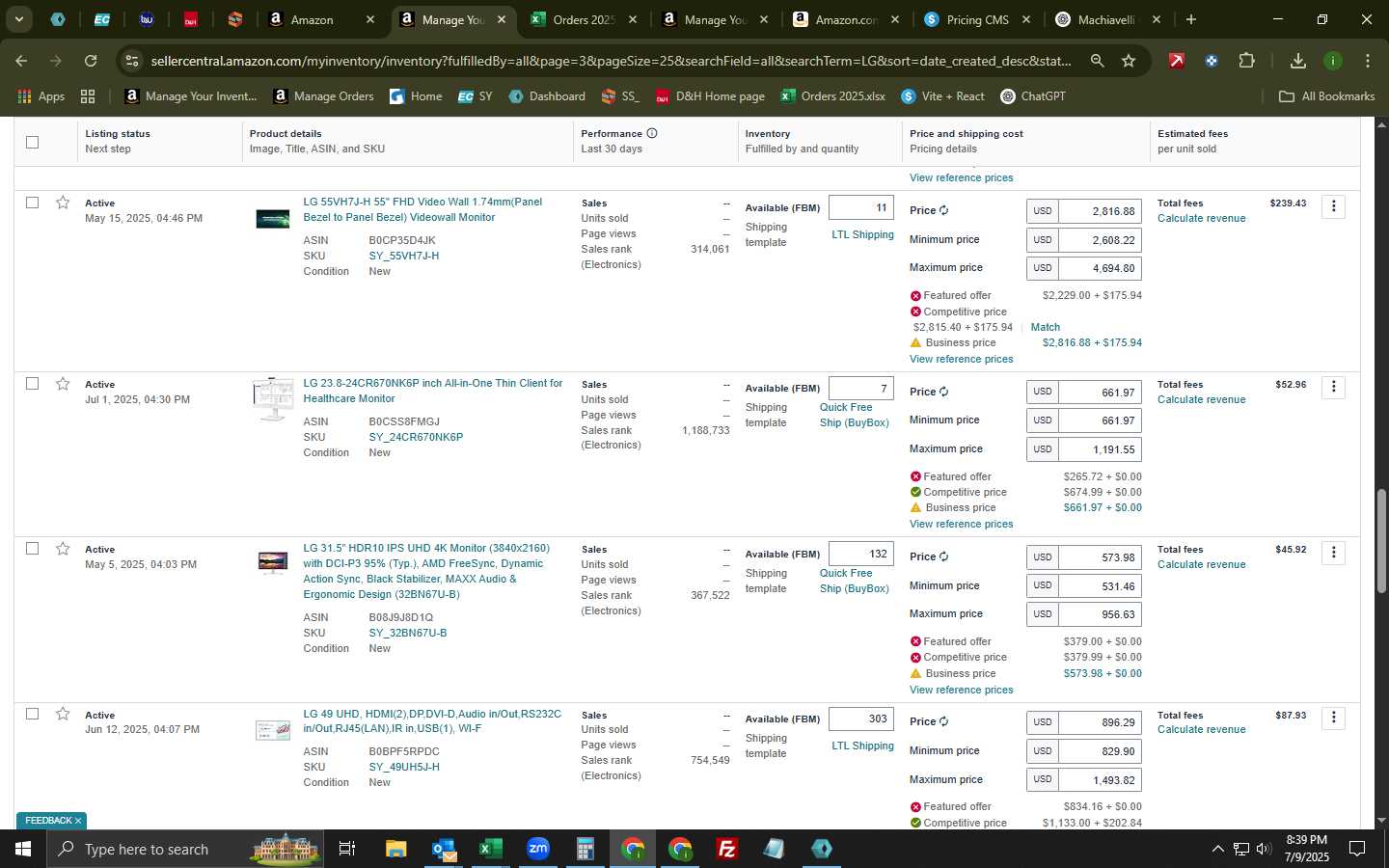Open Manage Orders bookmark
The image size is (1389, 868).
[323, 96]
